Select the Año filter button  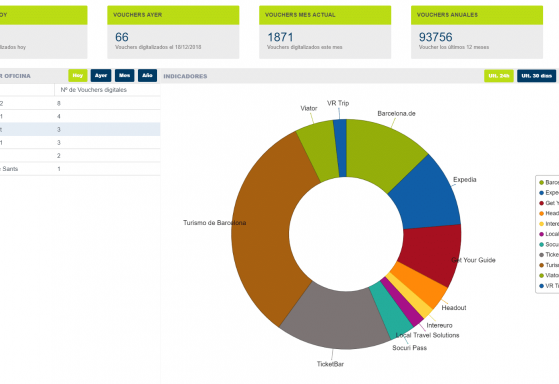click(x=147, y=76)
